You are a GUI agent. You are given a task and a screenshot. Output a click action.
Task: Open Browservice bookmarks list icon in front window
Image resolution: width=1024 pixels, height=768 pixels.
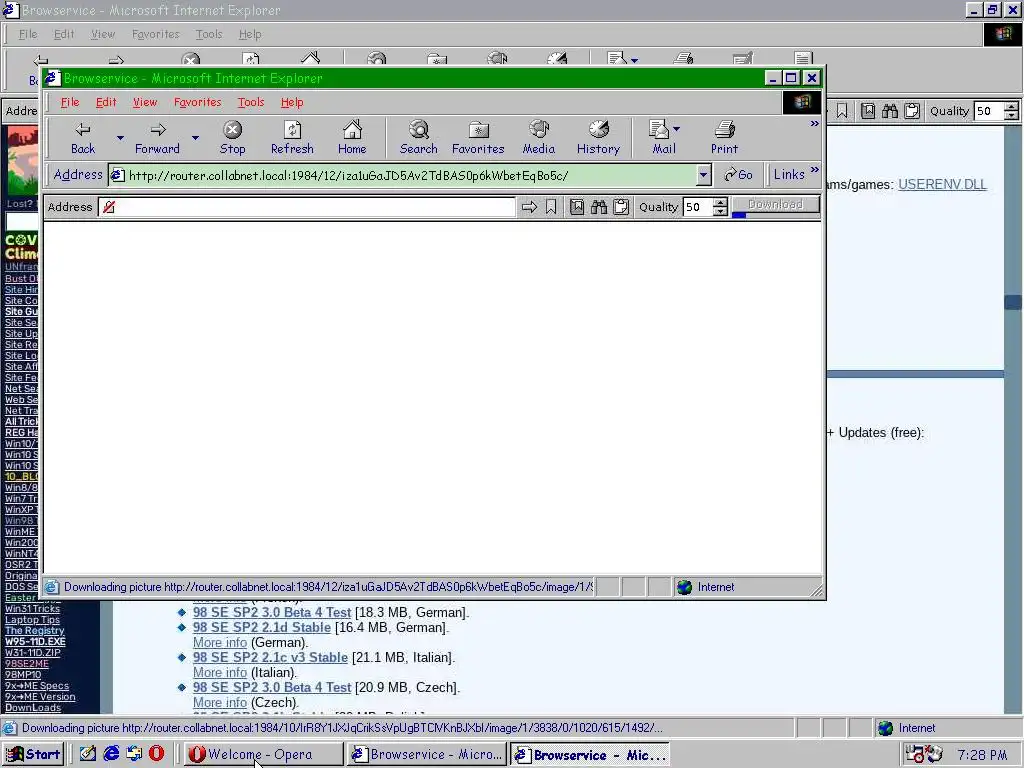(577, 207)
